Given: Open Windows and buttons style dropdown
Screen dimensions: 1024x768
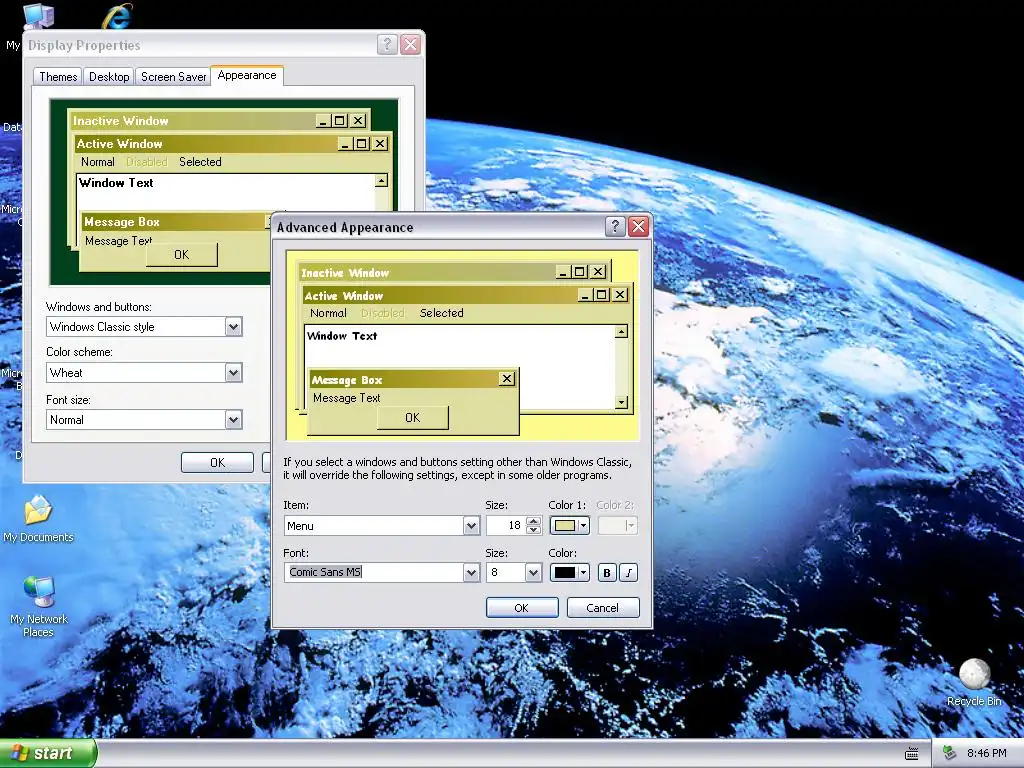Looking at the screenshot, I should tap(234, 327).
